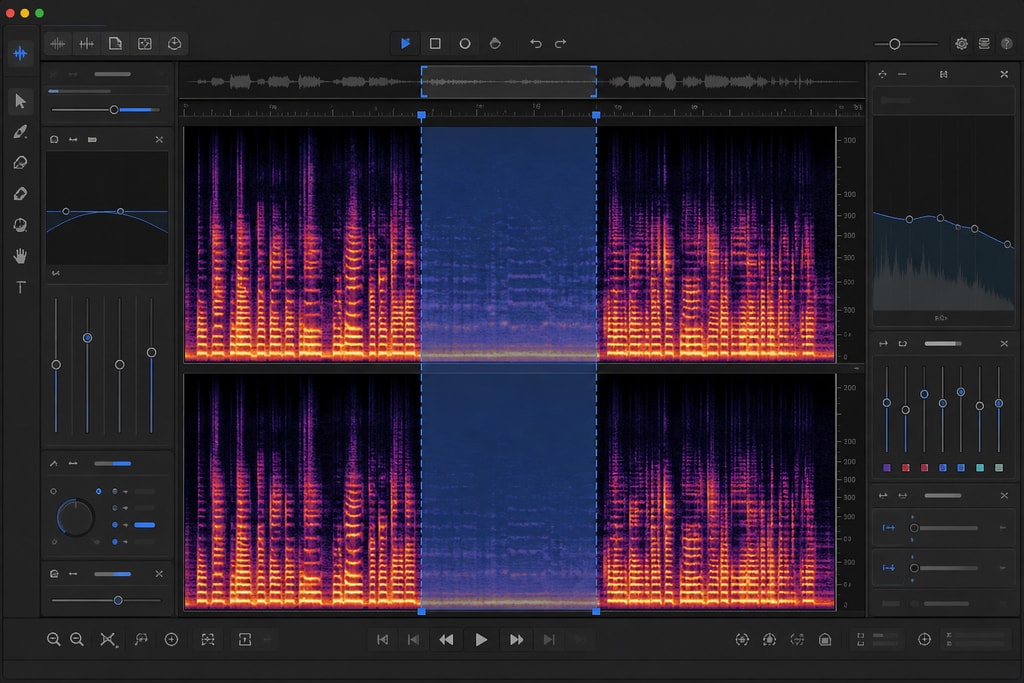The image size is (1024, 683).
Task: Click the circled plus icon in bottom toolbar
Action: (171, 639)
